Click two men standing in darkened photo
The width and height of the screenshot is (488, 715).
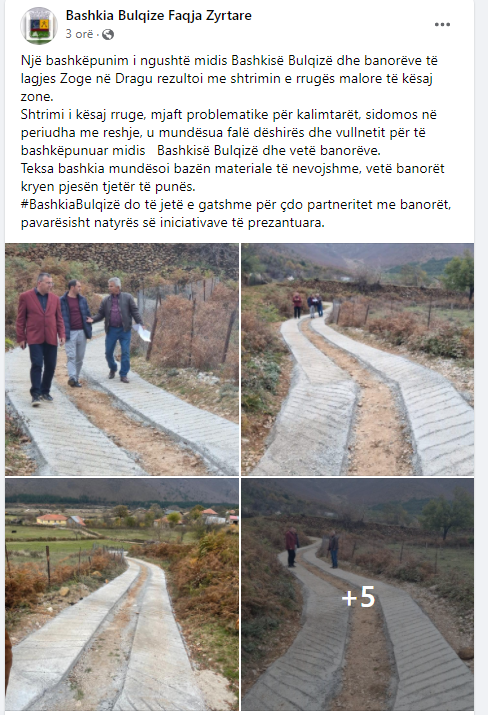click(312, 547)
